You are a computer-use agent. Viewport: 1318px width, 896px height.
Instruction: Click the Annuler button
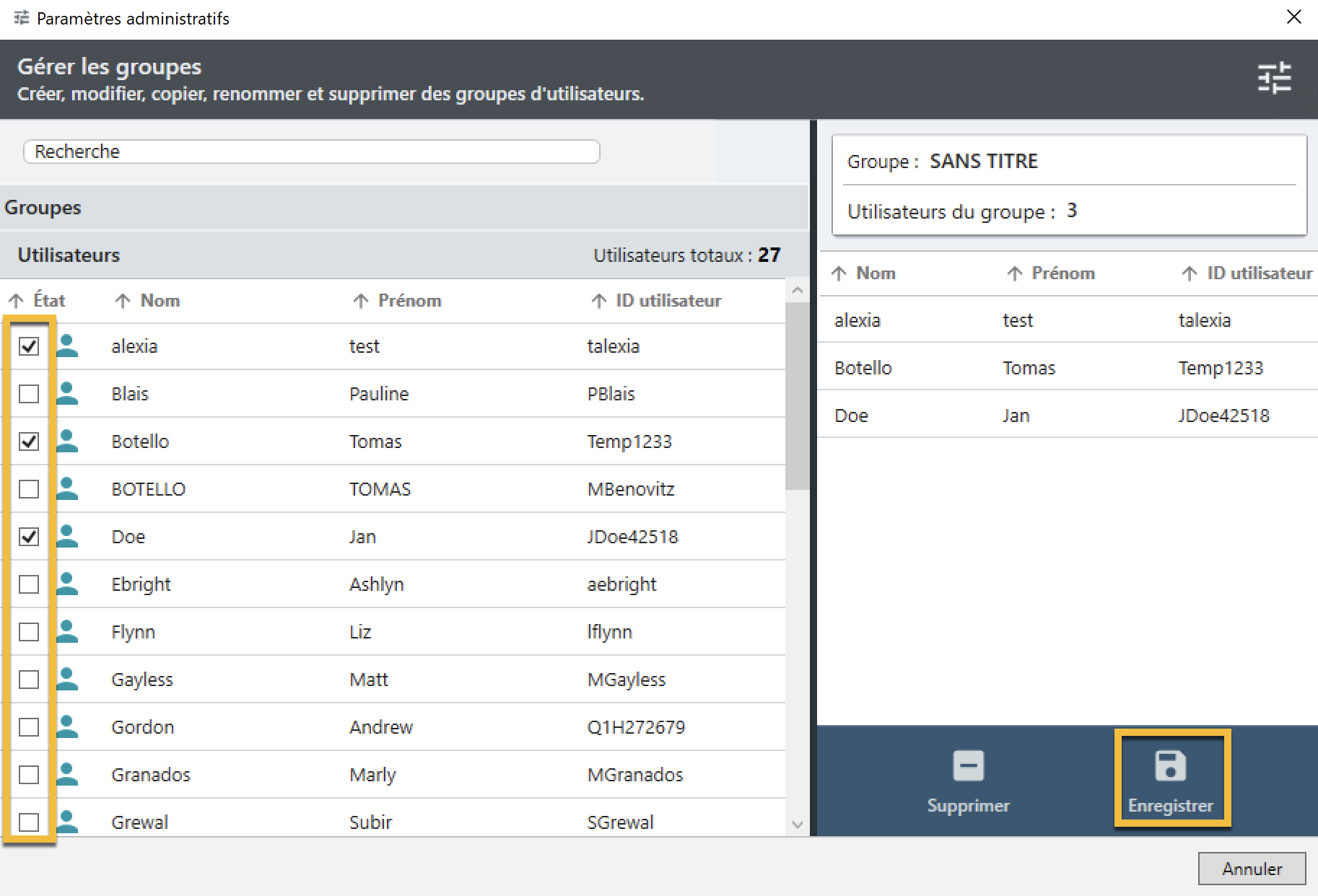1252,869
